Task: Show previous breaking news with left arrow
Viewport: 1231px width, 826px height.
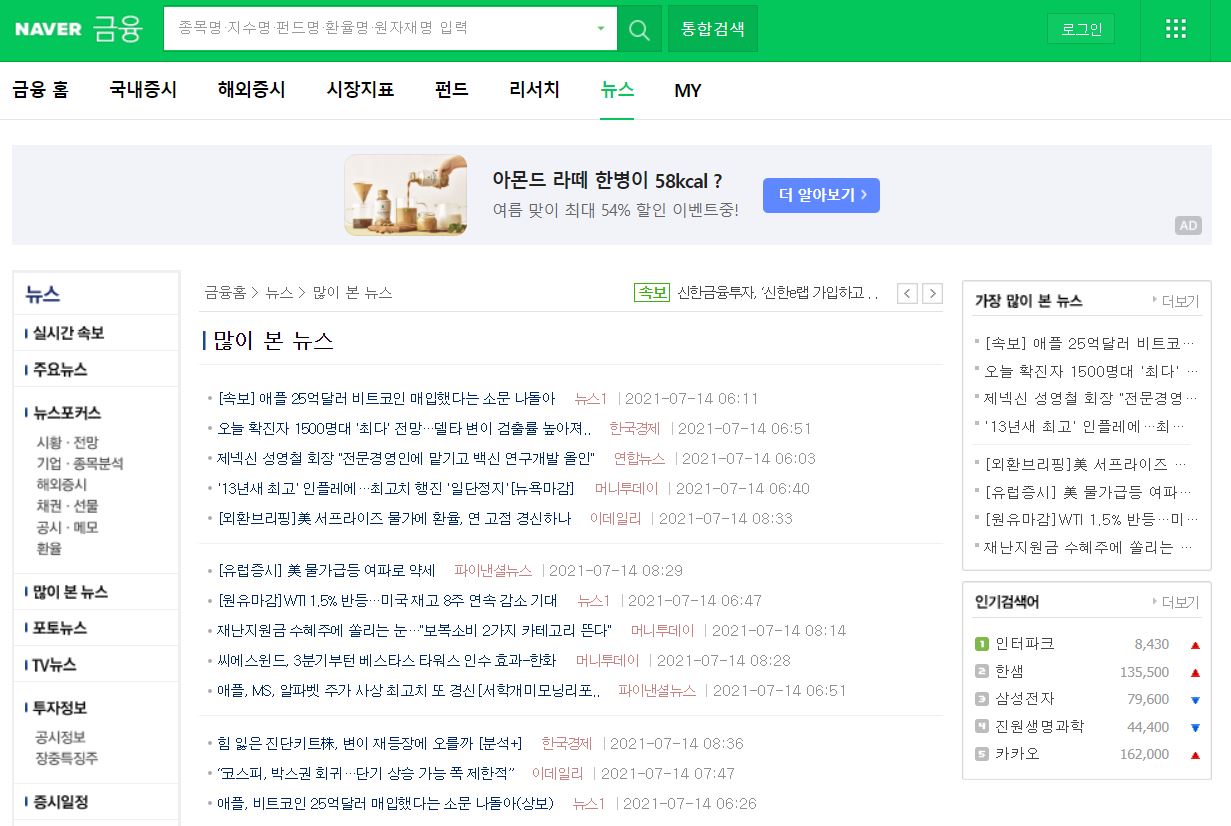Action: pos(907,293)
